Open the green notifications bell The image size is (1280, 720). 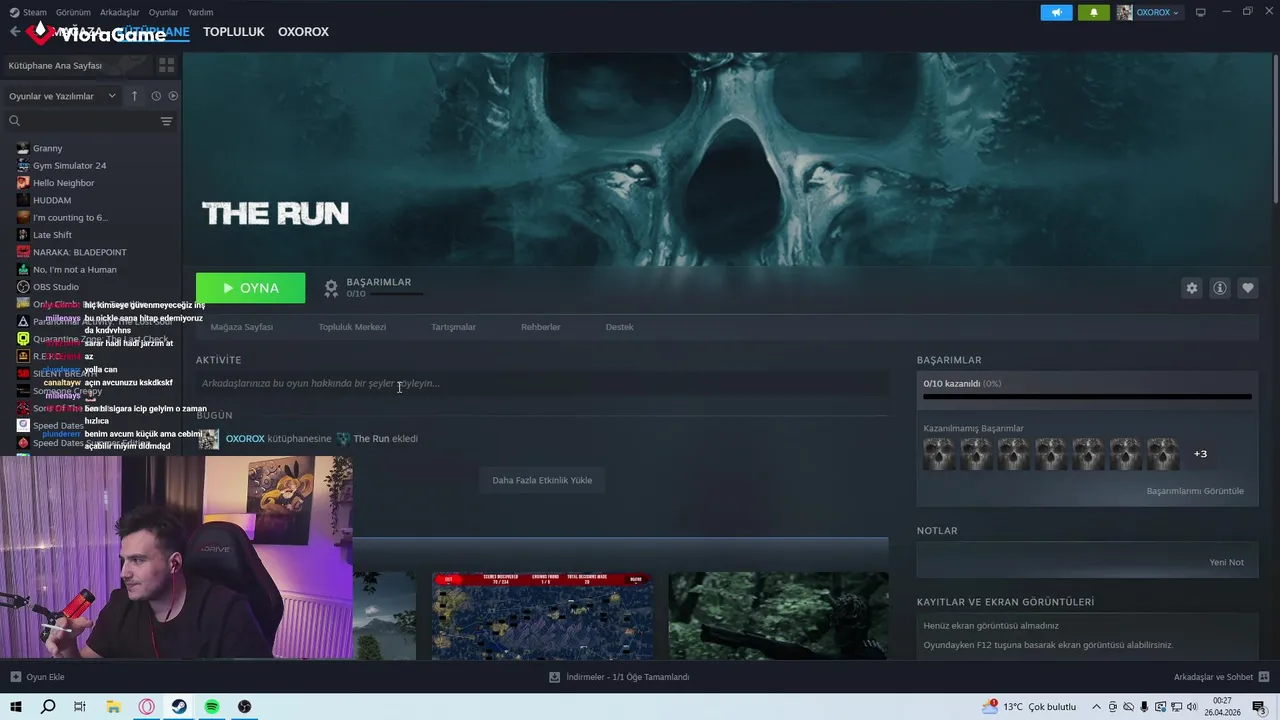pos(1093,13)
